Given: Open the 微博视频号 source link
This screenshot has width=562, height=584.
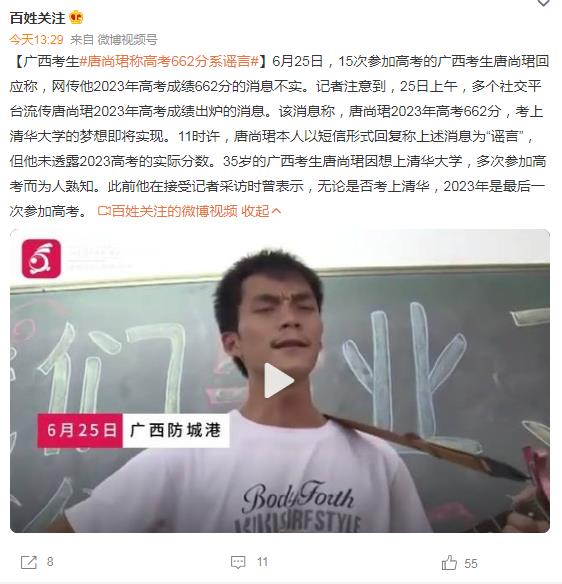Looking at the screenshot, I should point(127,39).
